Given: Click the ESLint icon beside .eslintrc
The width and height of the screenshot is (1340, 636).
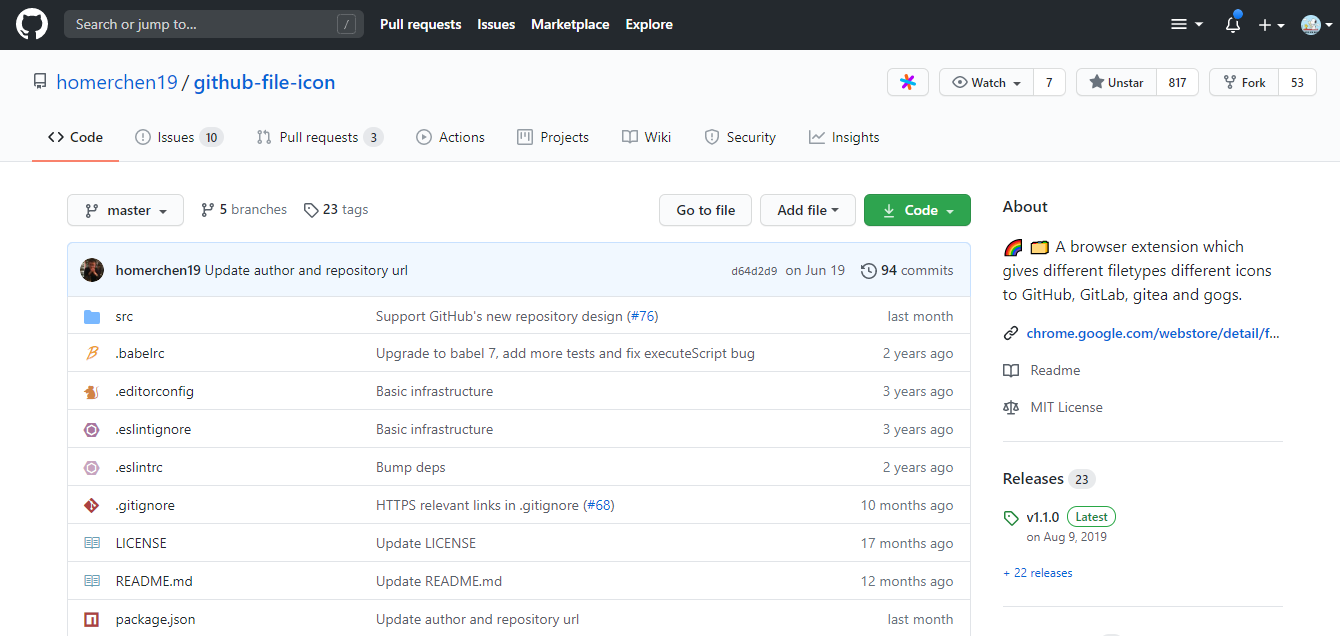Looking at the screenshot, I should tap(92, 468).
